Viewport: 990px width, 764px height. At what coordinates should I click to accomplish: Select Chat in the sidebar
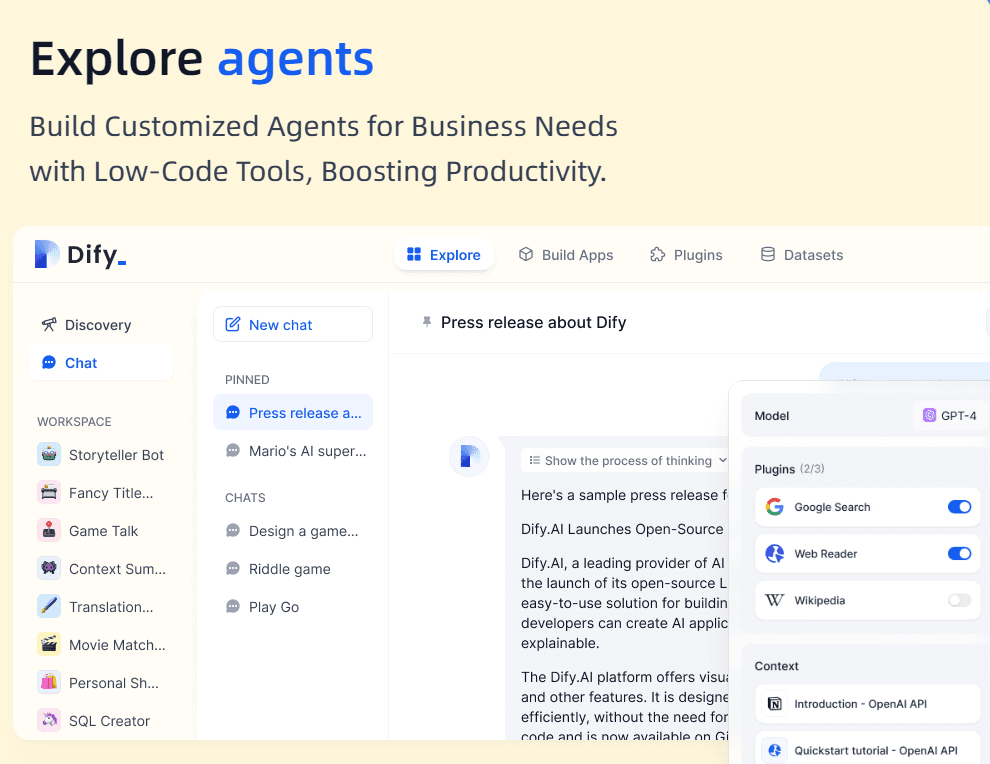tap(100, 363)
